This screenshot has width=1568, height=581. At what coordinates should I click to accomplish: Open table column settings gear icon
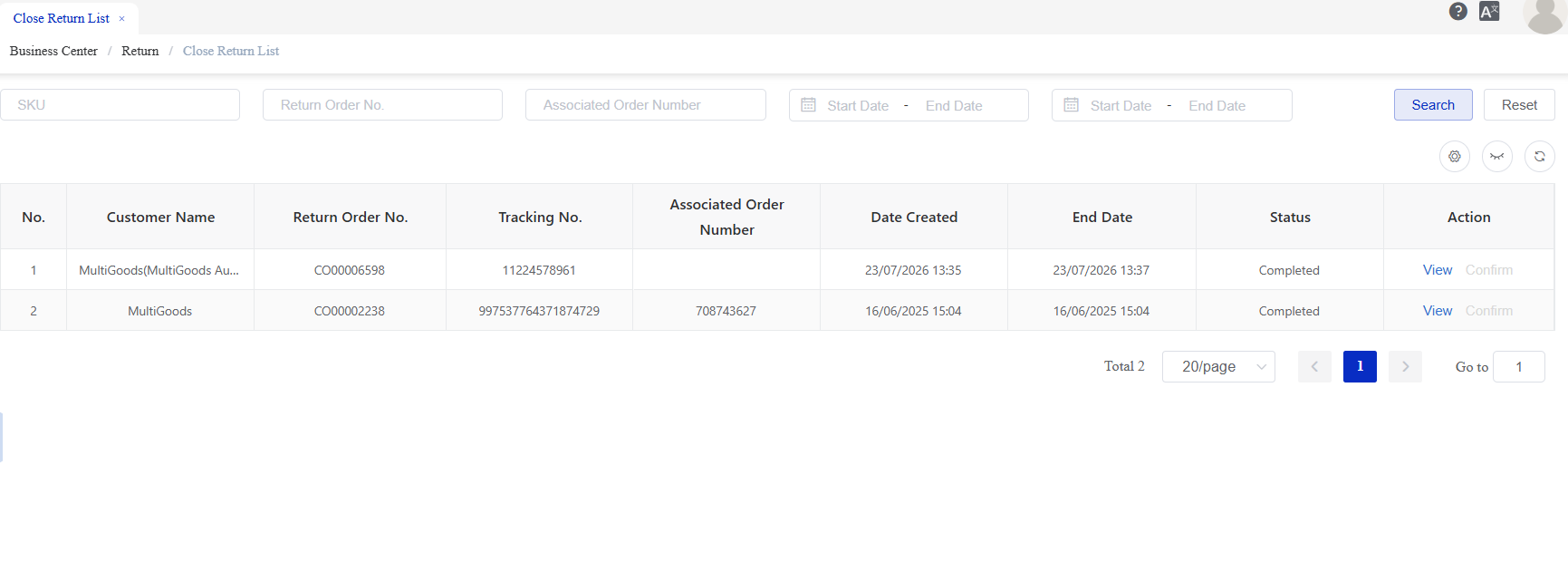(1455, 156)
